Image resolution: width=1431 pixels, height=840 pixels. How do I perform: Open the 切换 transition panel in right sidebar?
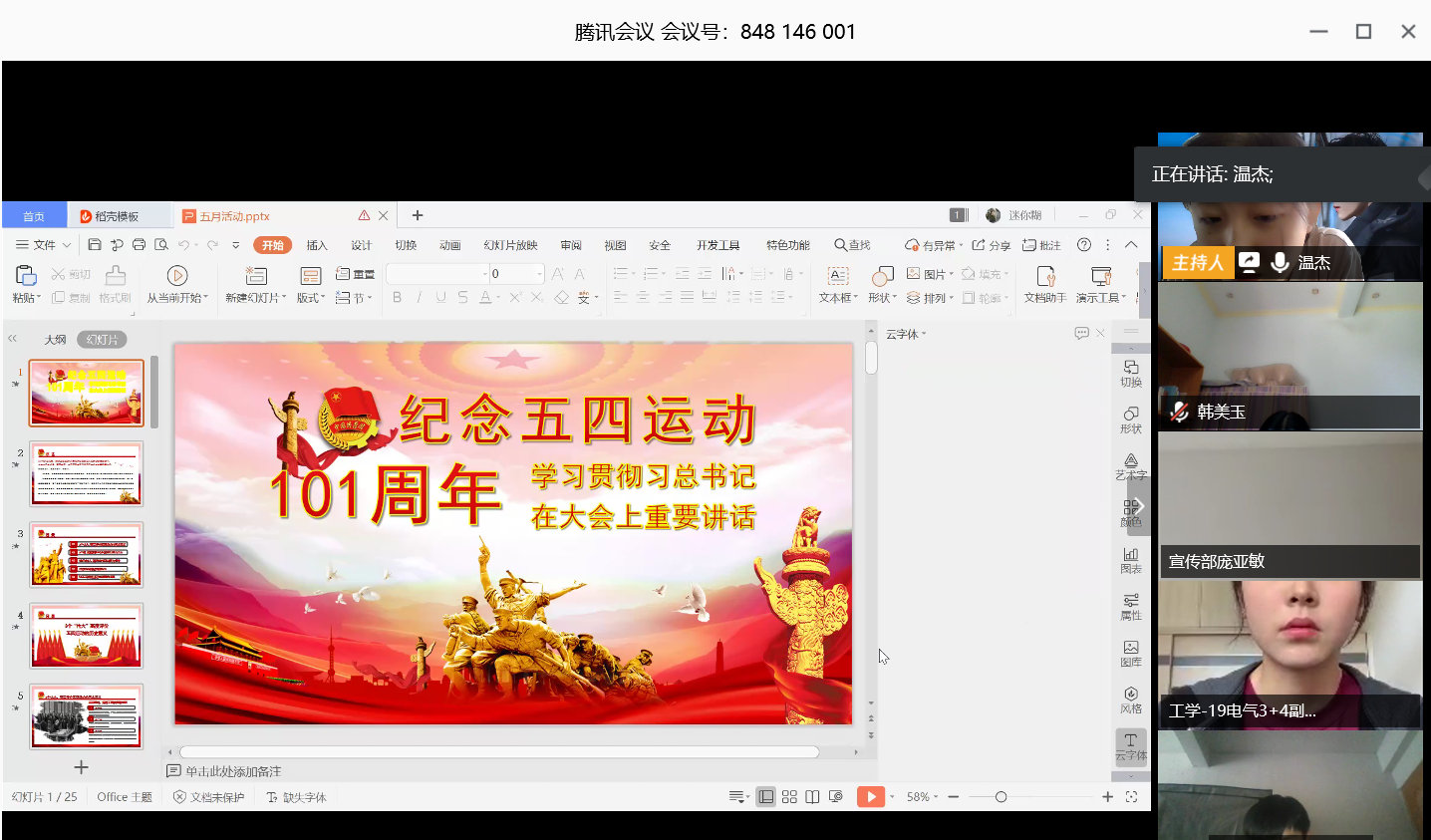[1131, 374]
